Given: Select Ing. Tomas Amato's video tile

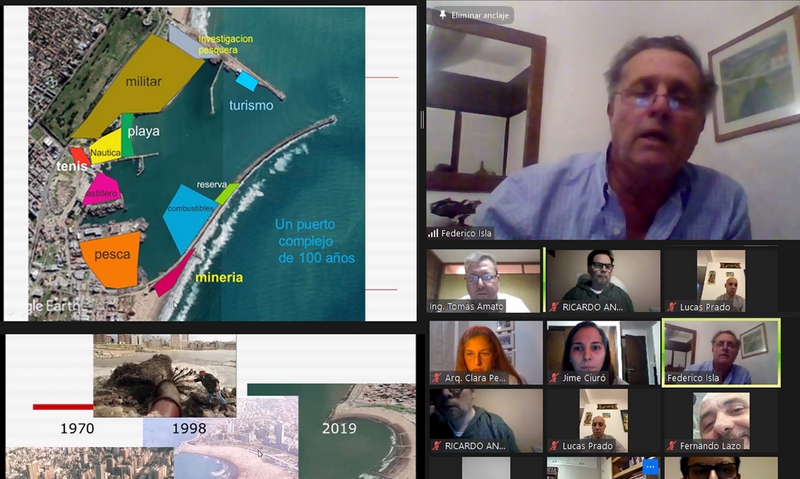Looking at the screenshot, I should point(484,280).
